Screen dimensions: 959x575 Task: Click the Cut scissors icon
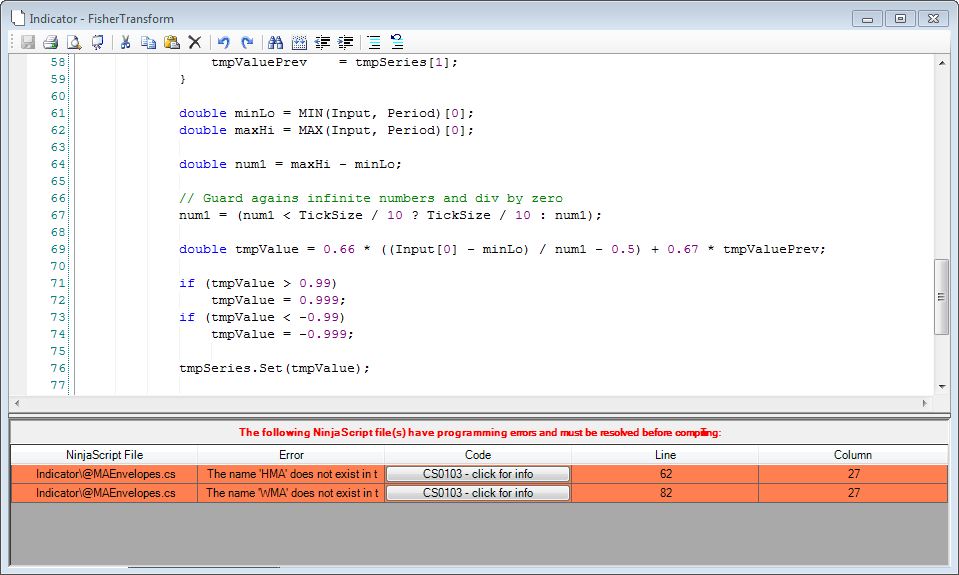click(x=126, y=42)
